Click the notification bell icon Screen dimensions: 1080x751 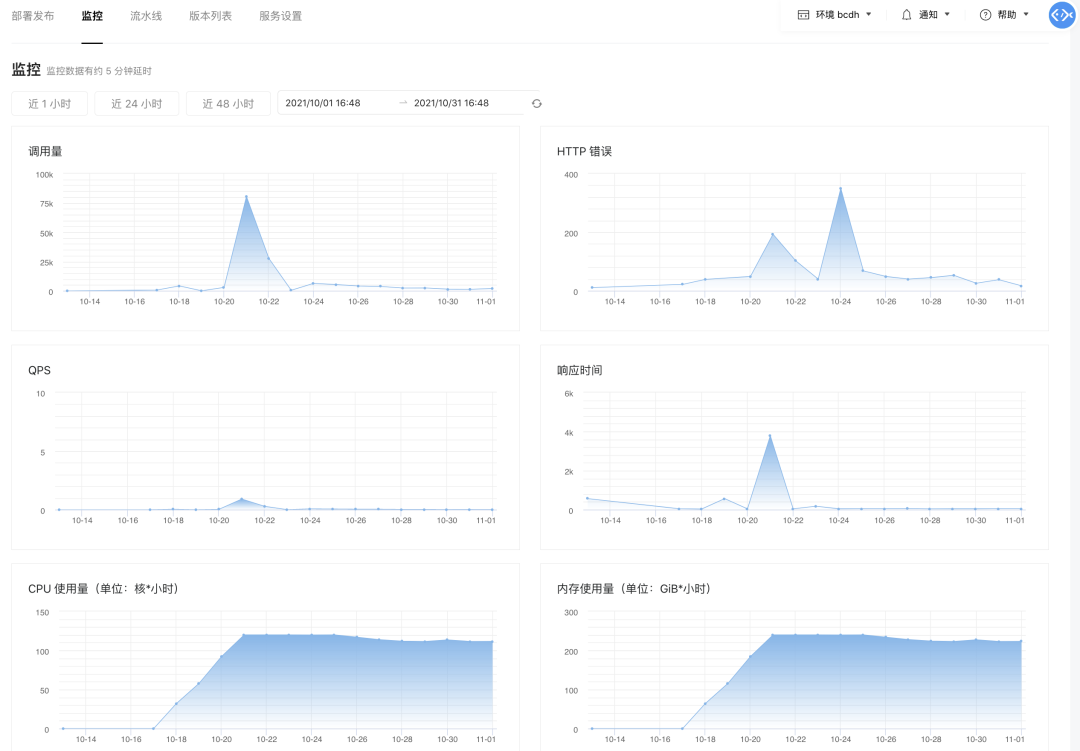(x=906, y=15)
